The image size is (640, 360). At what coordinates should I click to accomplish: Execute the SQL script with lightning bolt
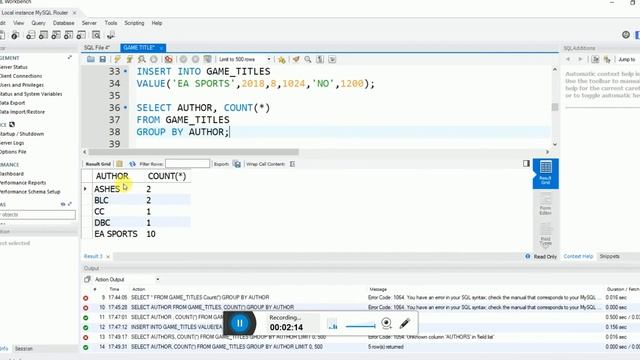(x=117, y=60)
